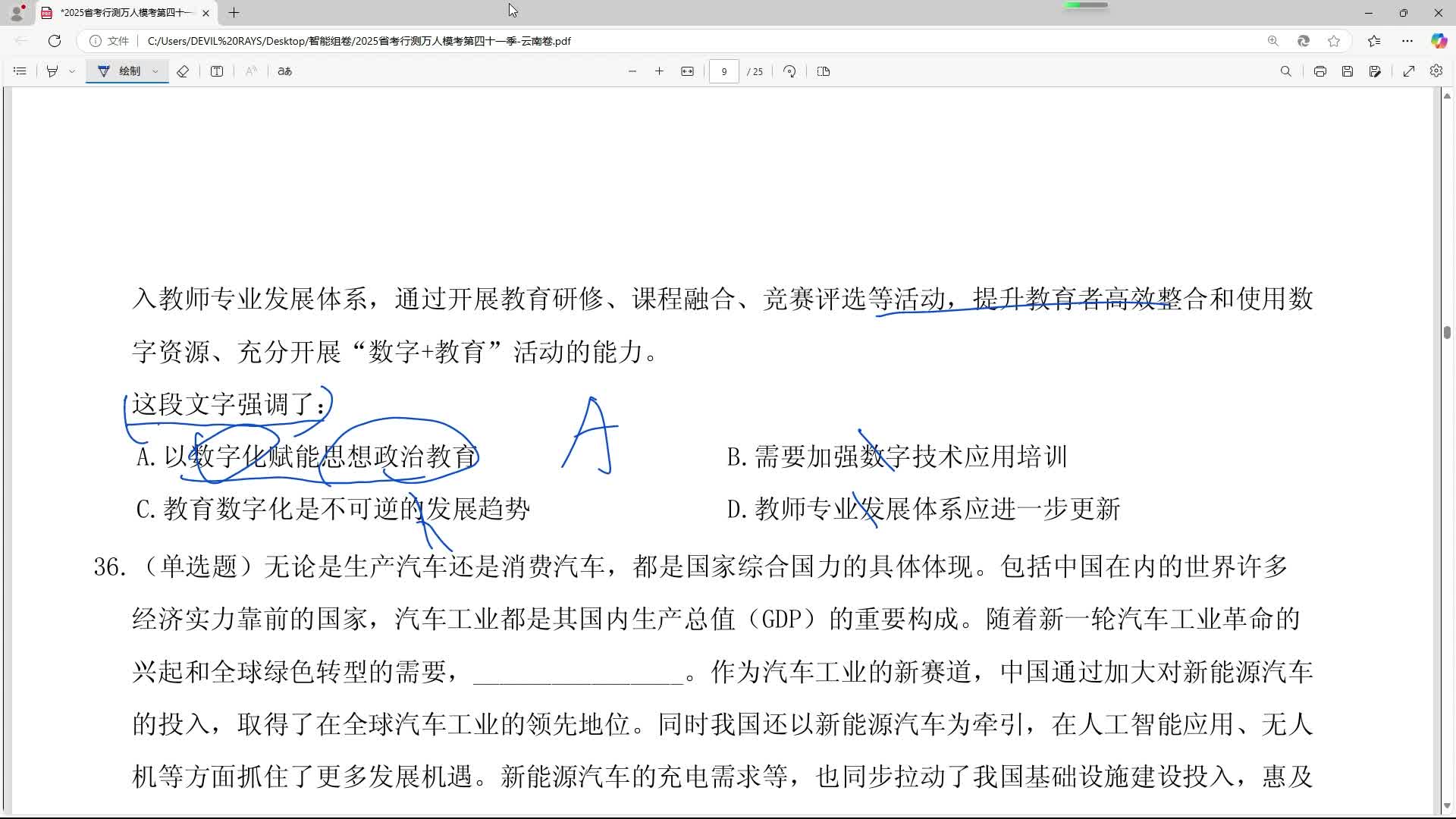Image resolution: width=1456 pixels, height=819 pixels.
Task: Toggle the page view layout button
Action: coord(824,71)
